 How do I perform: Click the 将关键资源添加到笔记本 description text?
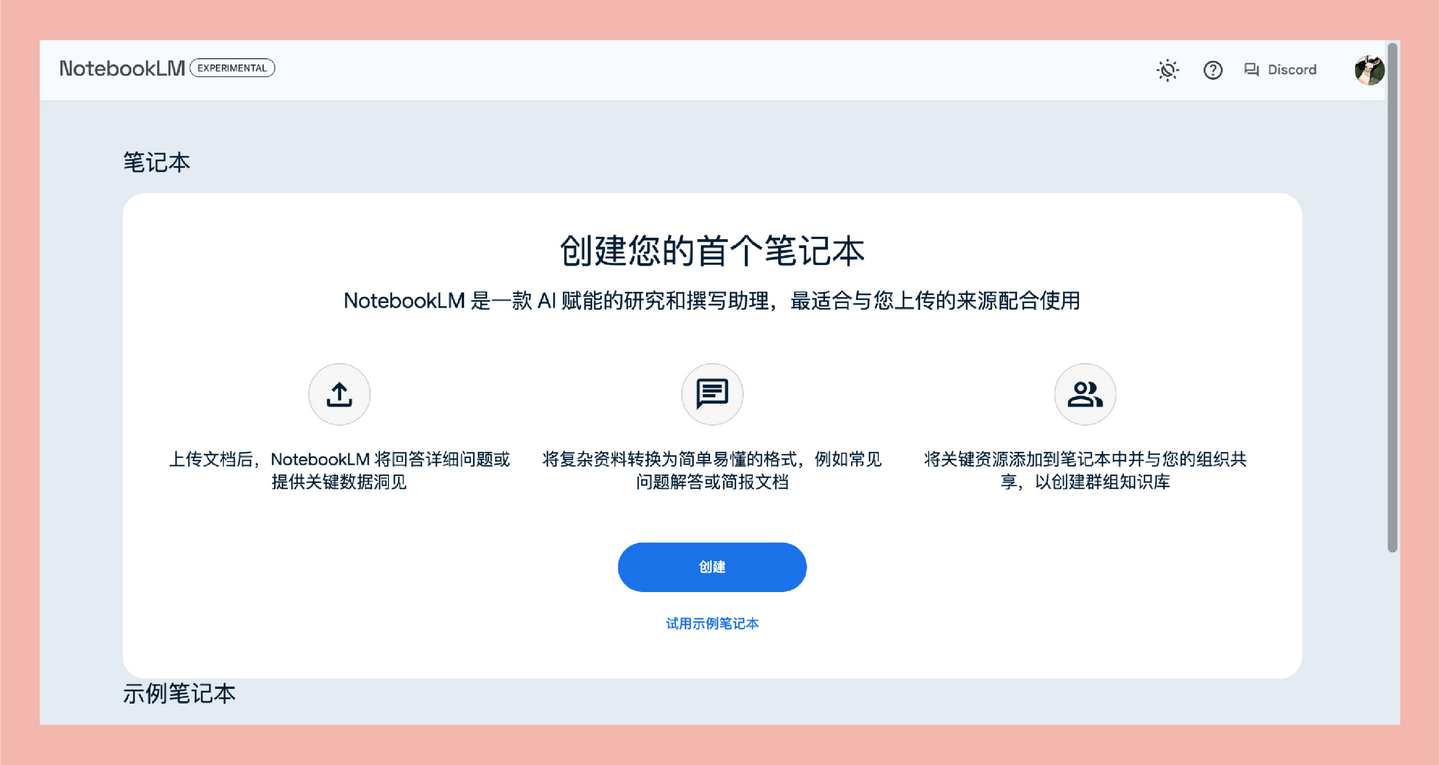[1085, 471]
